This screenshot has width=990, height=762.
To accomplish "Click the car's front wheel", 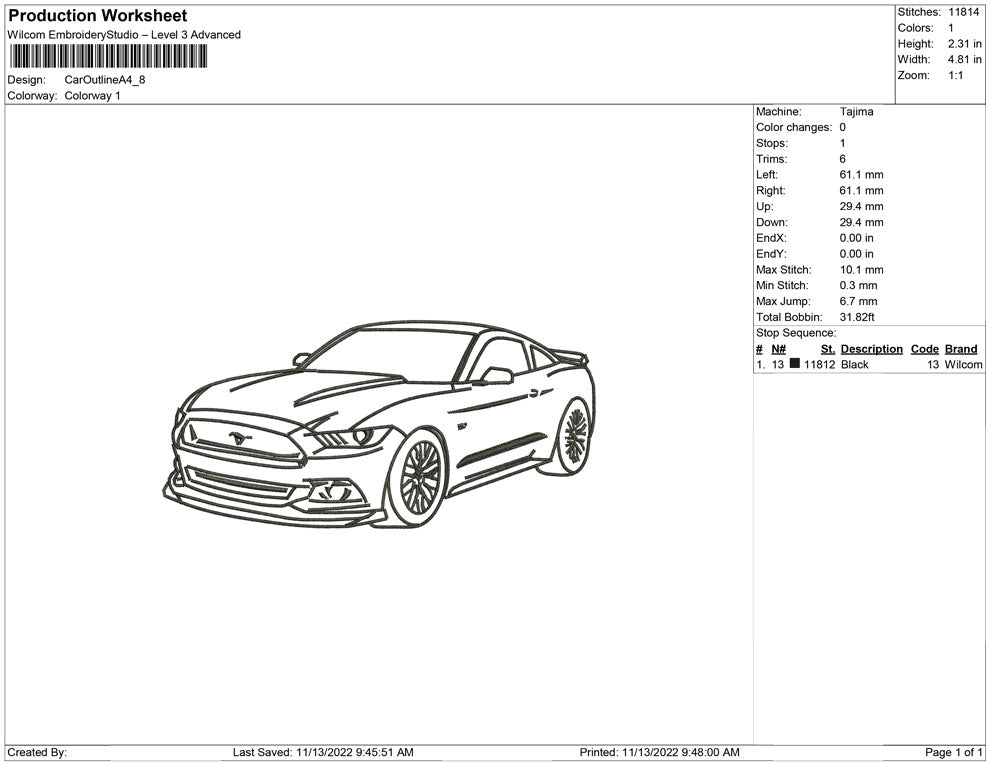I will tap(419, 477).
